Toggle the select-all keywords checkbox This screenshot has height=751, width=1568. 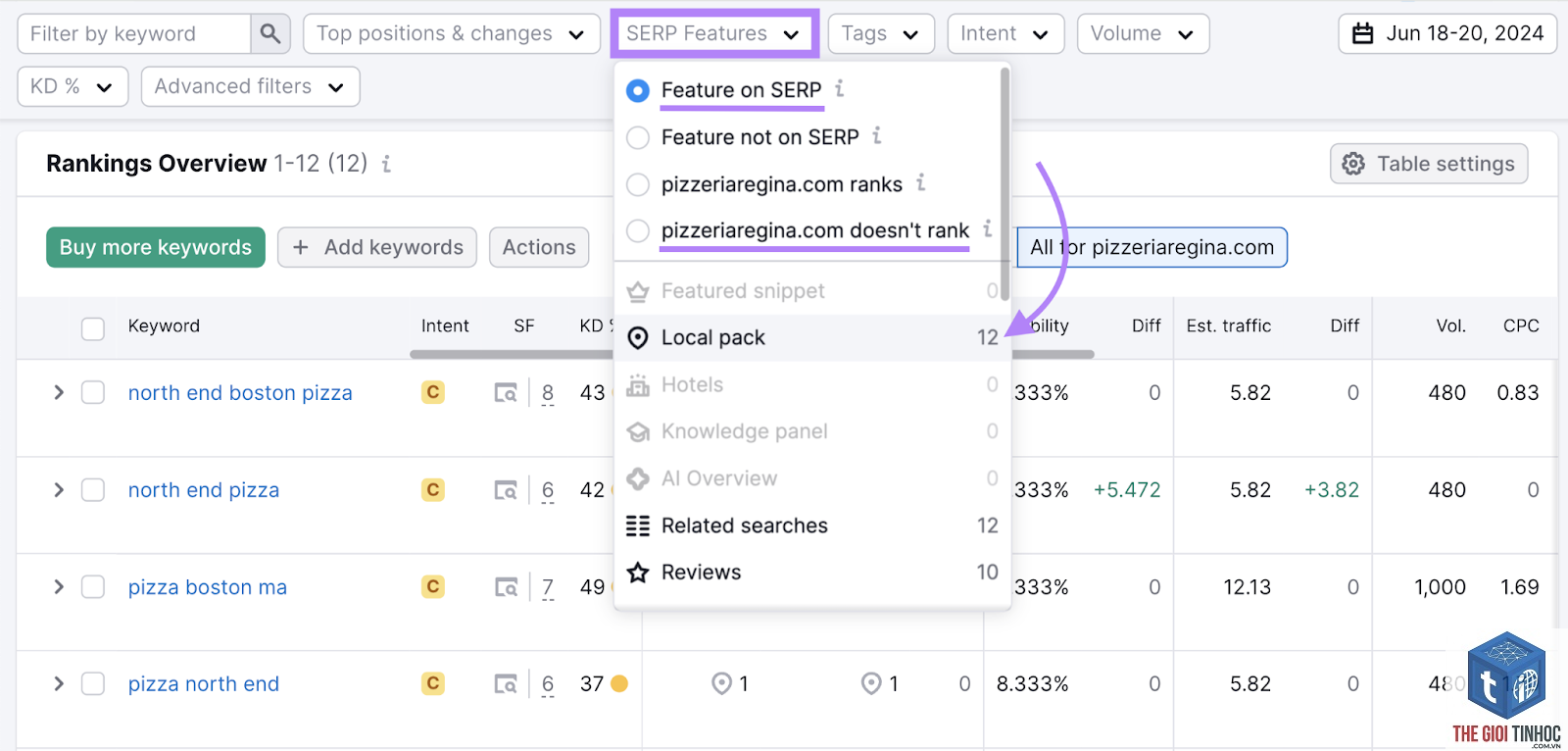point(93,328)
